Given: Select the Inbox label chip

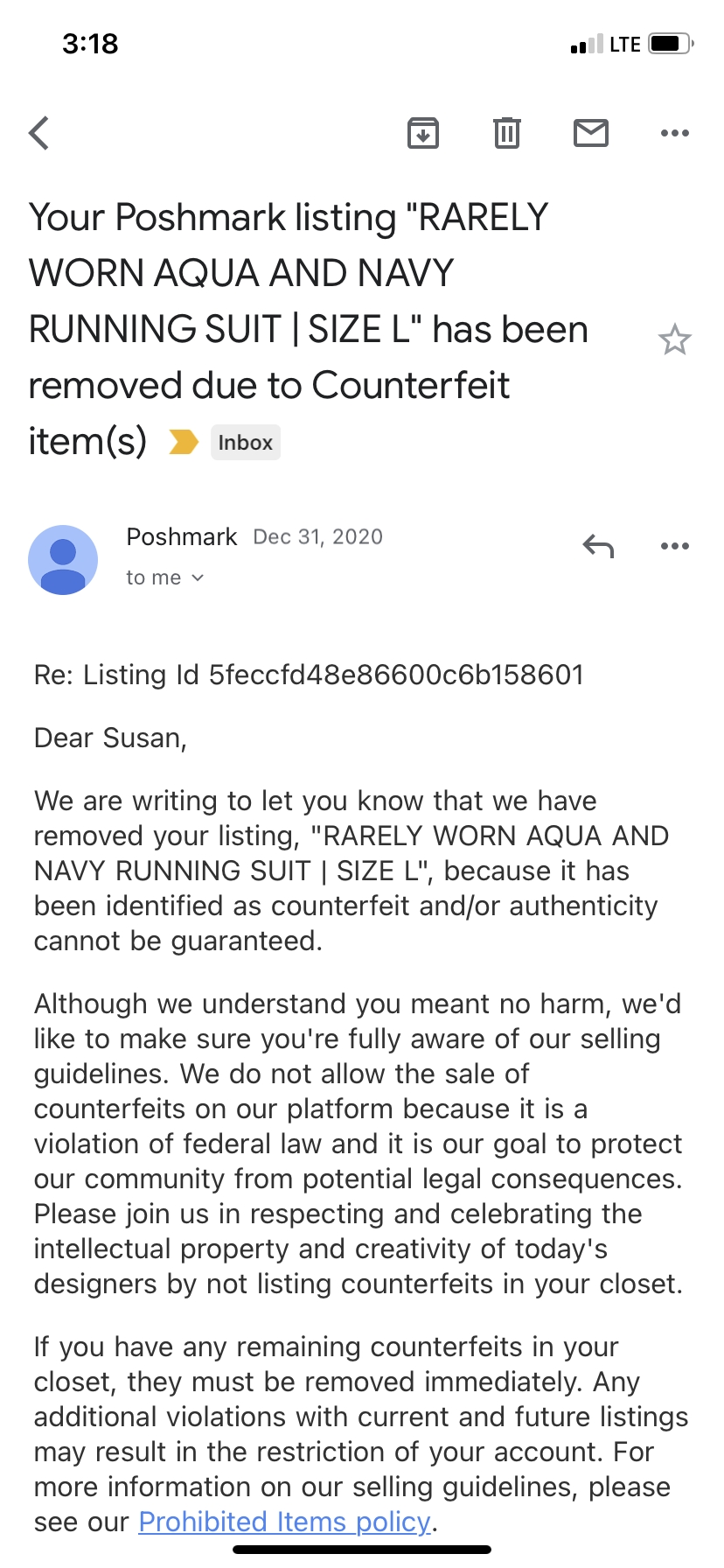Looking at the screenshot, I should [245, 442].
